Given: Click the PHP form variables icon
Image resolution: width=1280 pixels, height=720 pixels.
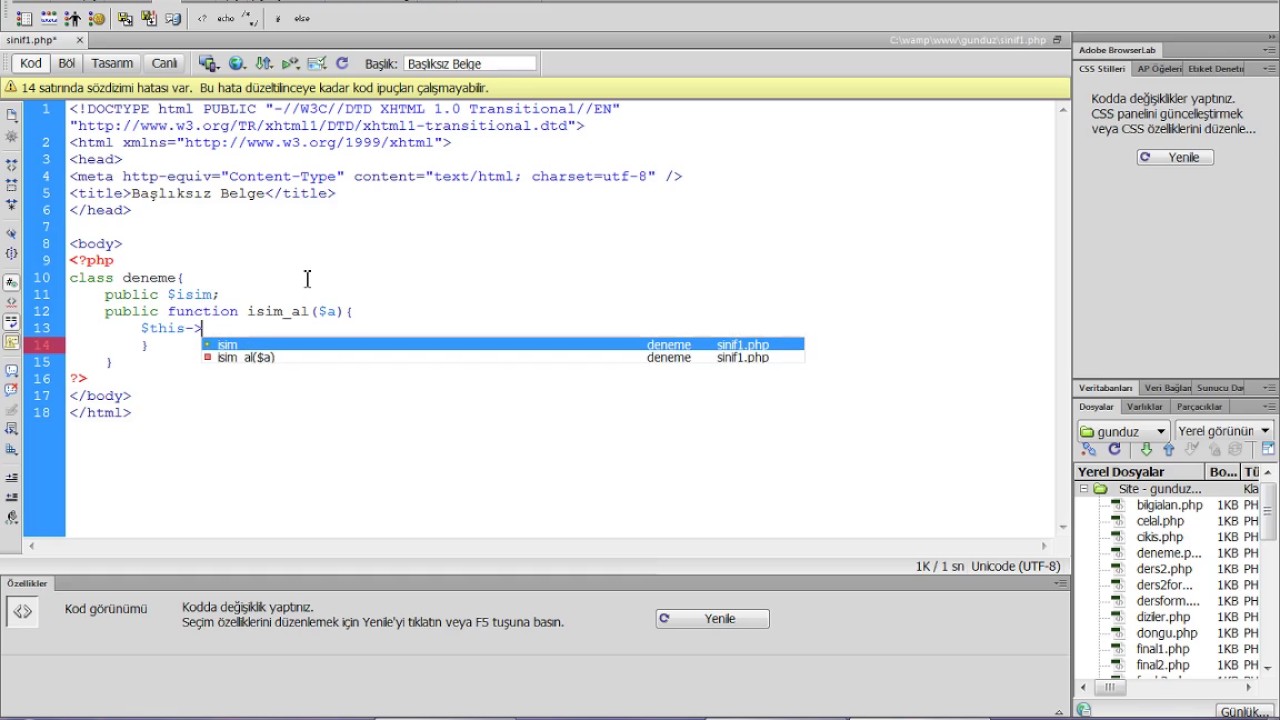Looking at the screenshot, I should [24, 18].
